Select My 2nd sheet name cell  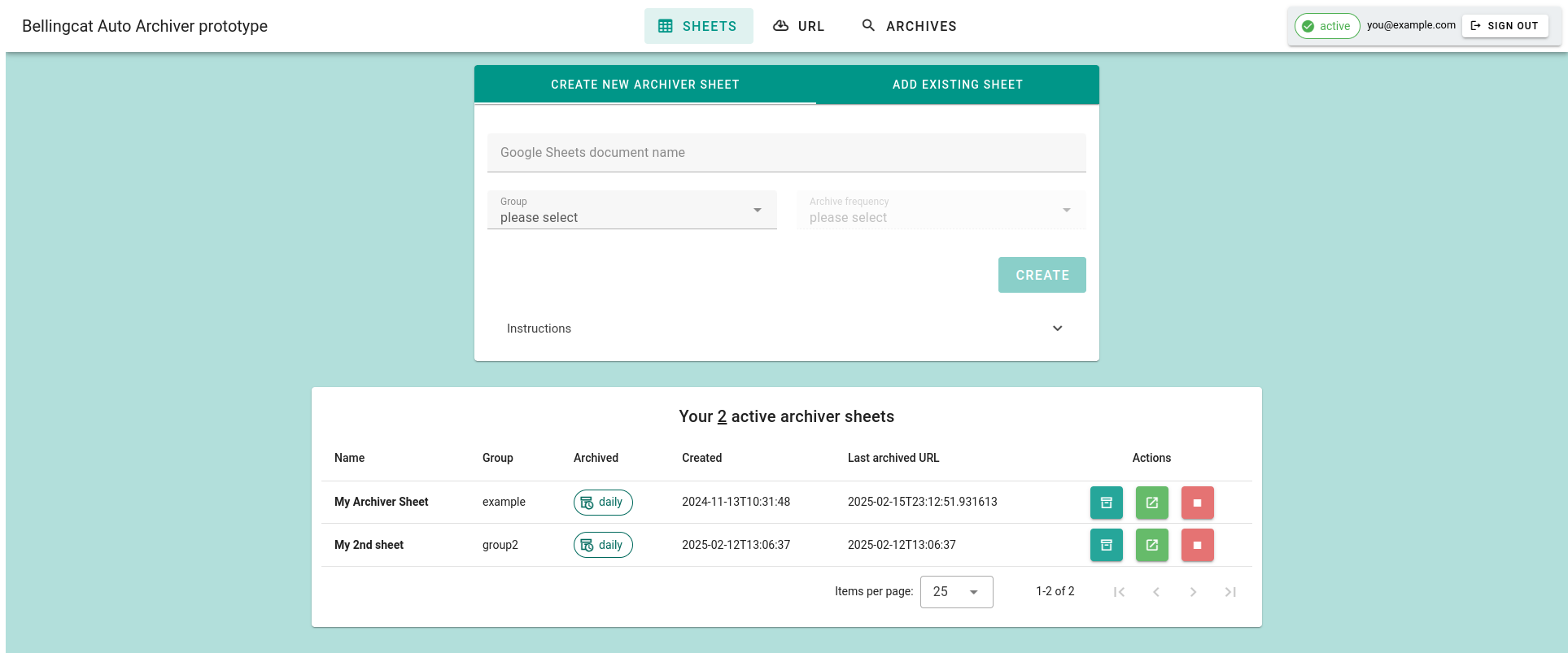[x=369, y=545]
